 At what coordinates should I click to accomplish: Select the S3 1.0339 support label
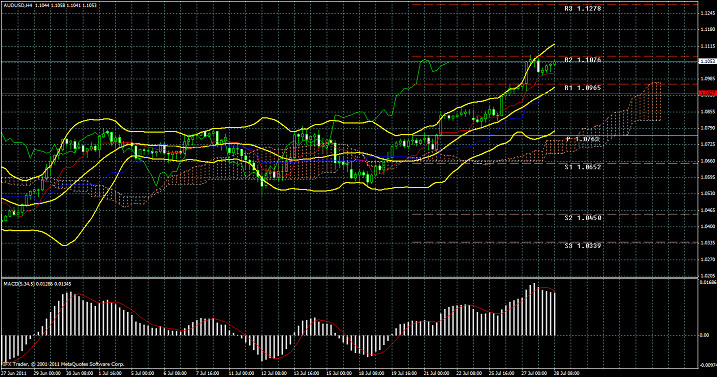click(x=582, y=246)
